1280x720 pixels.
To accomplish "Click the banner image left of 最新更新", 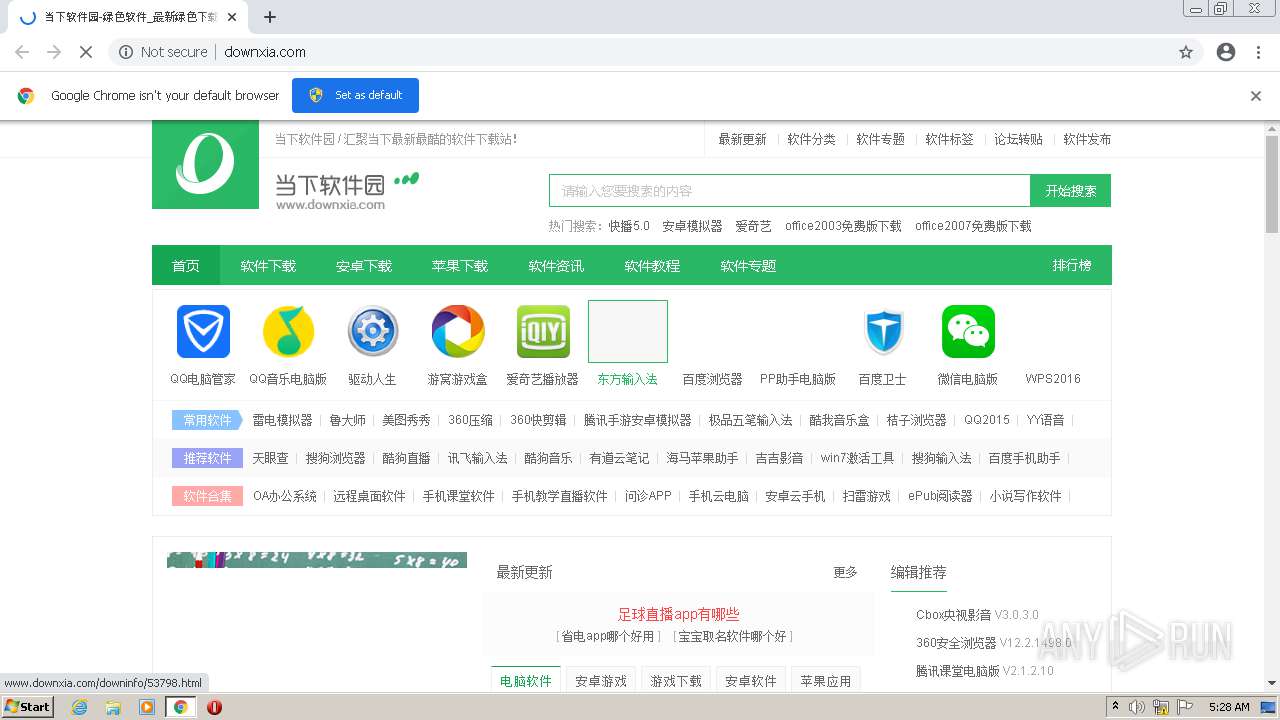I will (317, 560).
